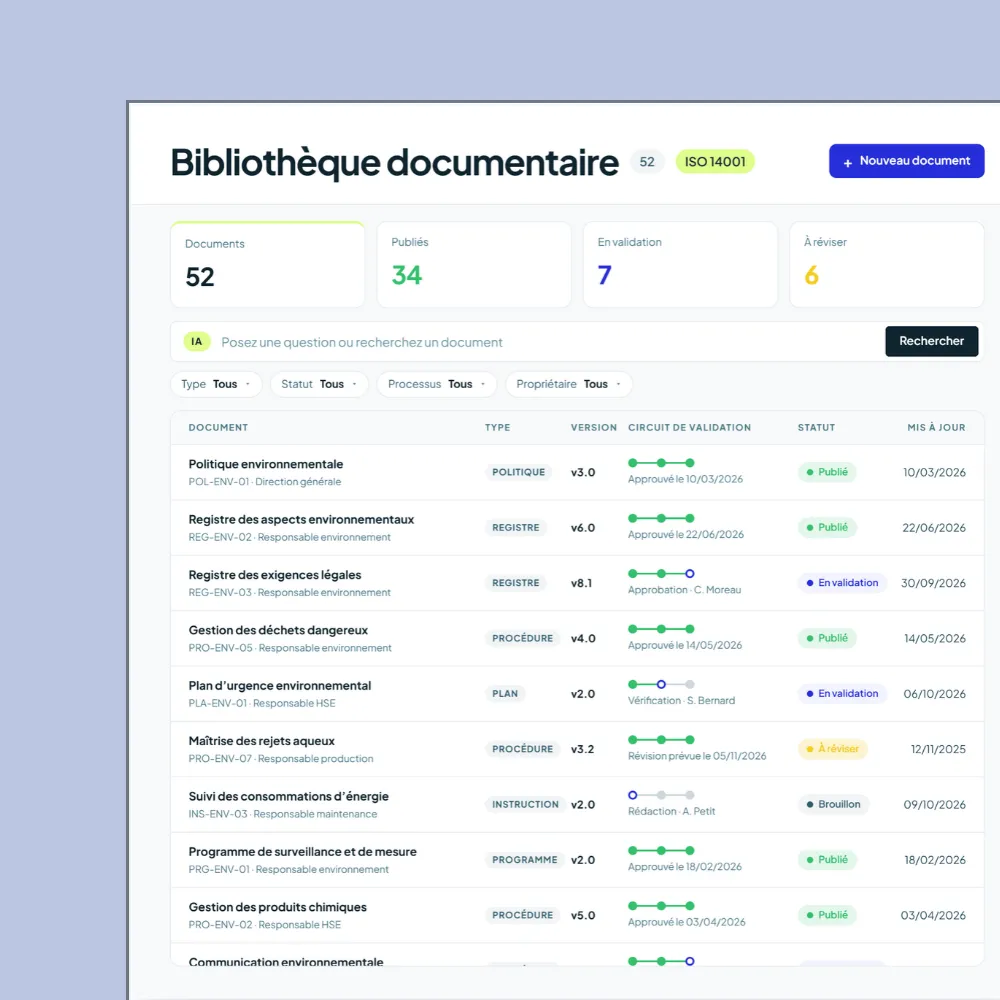Click version v8.1 cell
The height and width of the screenshot is (1000, 1000).
tap(582, 583)
